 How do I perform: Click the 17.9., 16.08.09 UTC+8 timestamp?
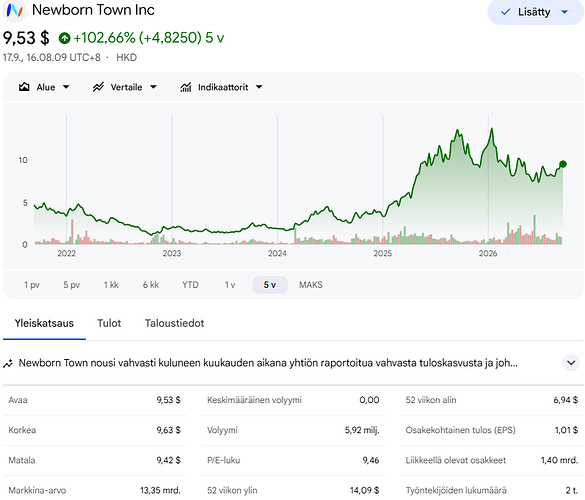tap(51, 57)
